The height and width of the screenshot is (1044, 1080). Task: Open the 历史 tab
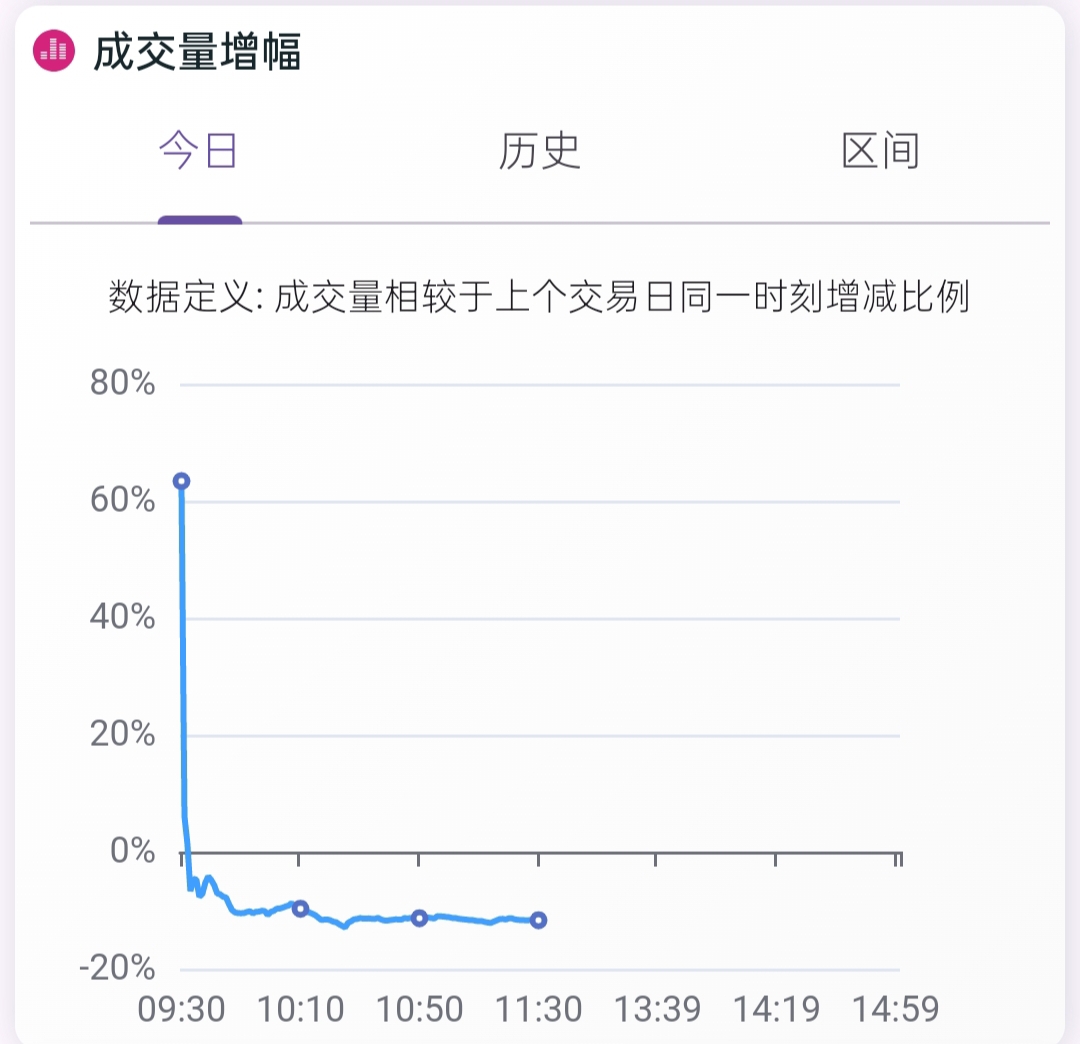click(x=539, y=150)
